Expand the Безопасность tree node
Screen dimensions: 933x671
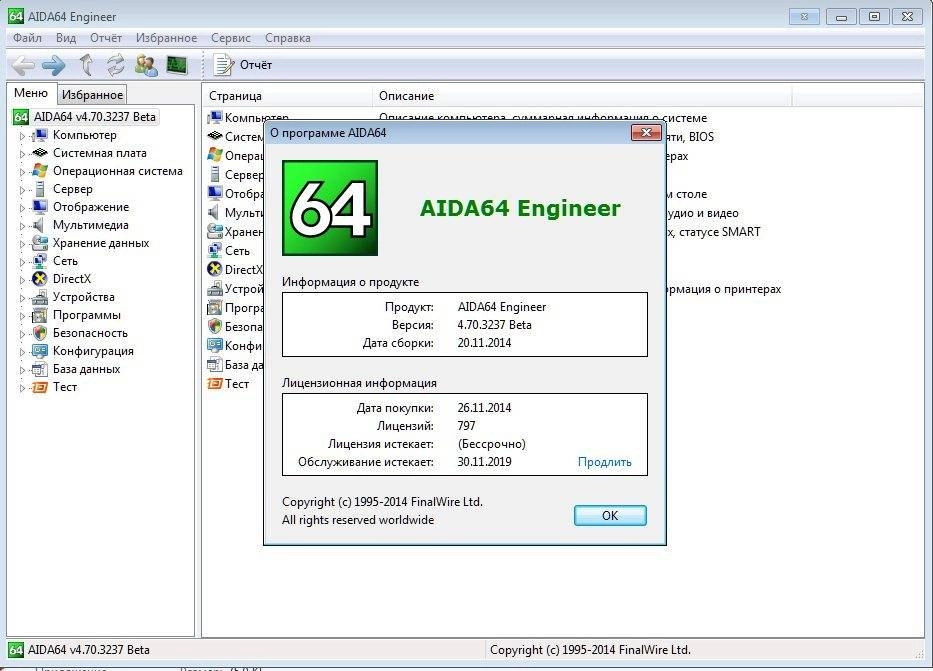[23, 334]
